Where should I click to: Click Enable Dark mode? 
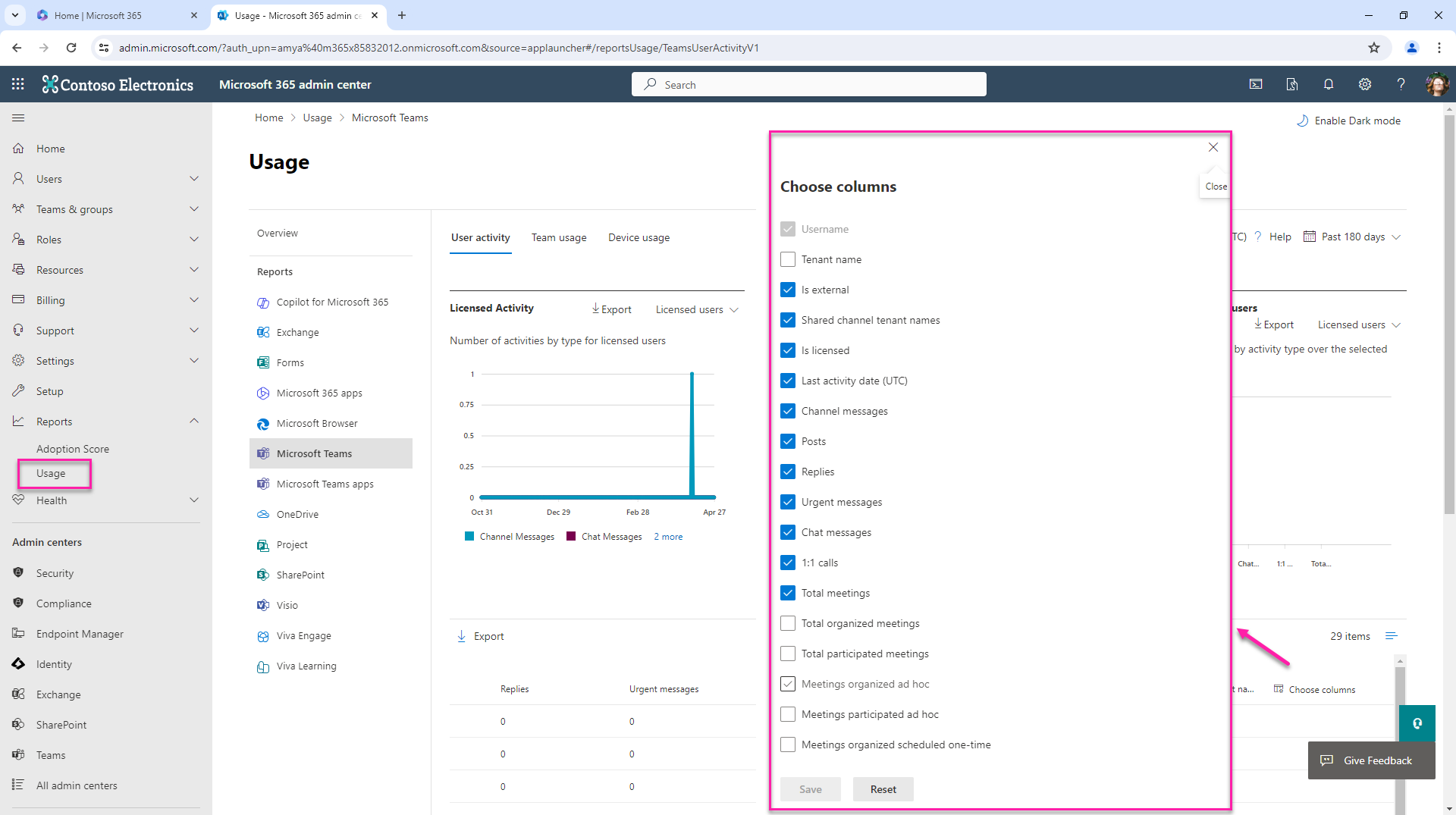click(x=1348, y=121)
